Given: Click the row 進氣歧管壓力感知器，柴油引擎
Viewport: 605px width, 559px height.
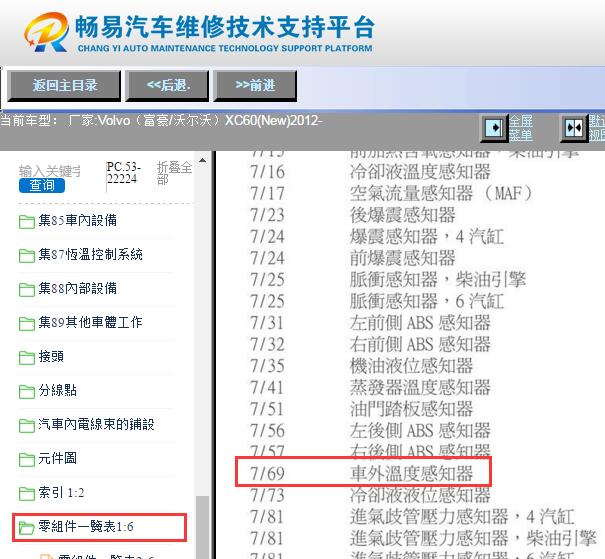Looking at the screenshot, I should [x=423, y=539].
